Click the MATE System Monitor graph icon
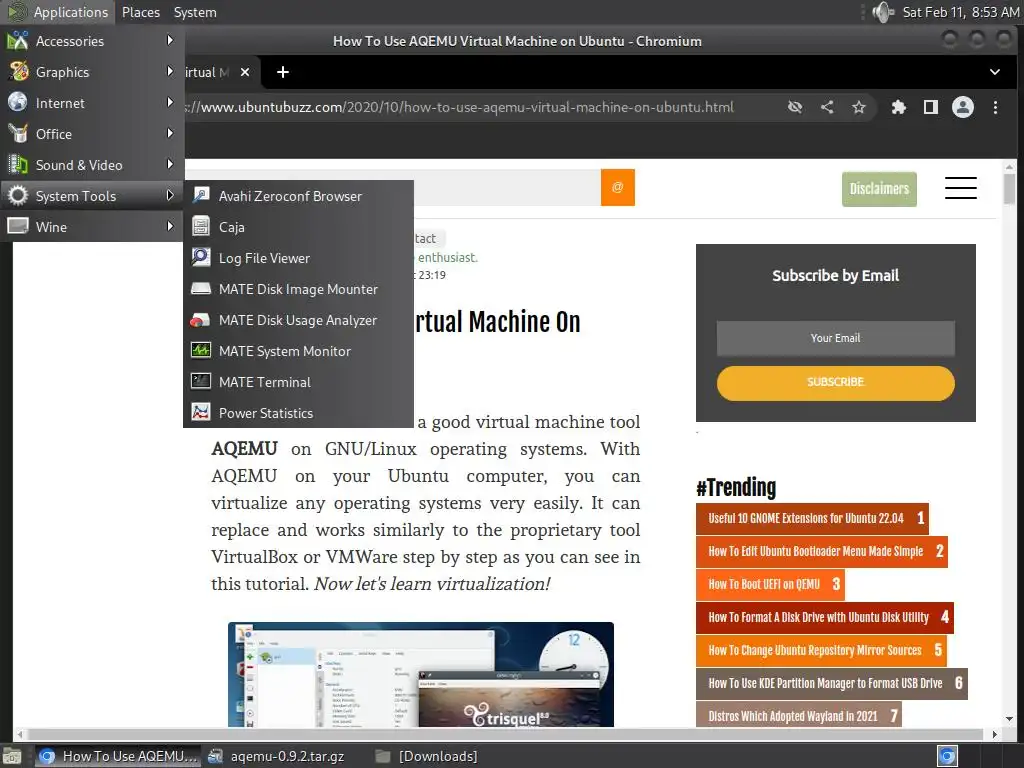Screen dimensions: 1024x768 point(200,351)
